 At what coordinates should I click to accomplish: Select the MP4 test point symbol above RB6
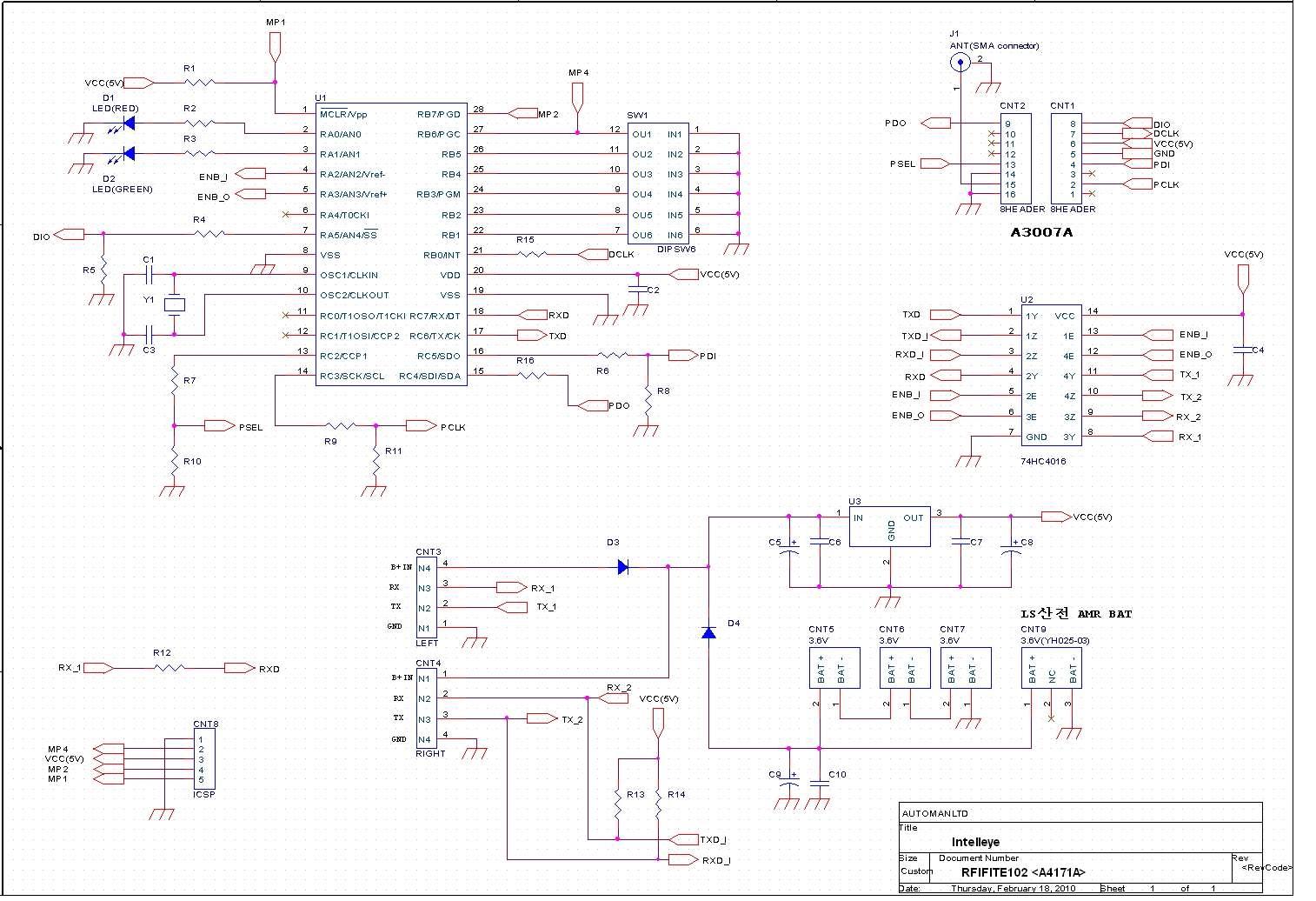578,98
